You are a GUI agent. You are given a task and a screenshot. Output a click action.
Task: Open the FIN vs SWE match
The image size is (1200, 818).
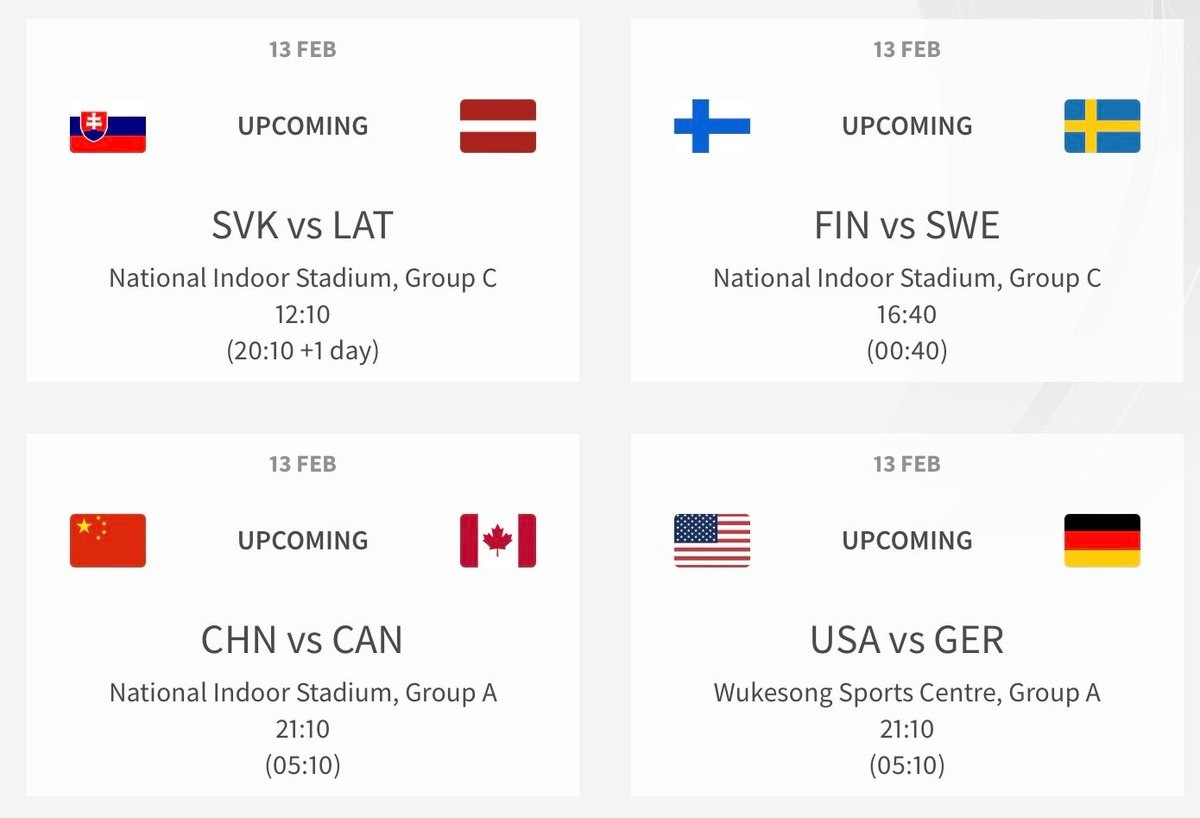pos(907,226)
